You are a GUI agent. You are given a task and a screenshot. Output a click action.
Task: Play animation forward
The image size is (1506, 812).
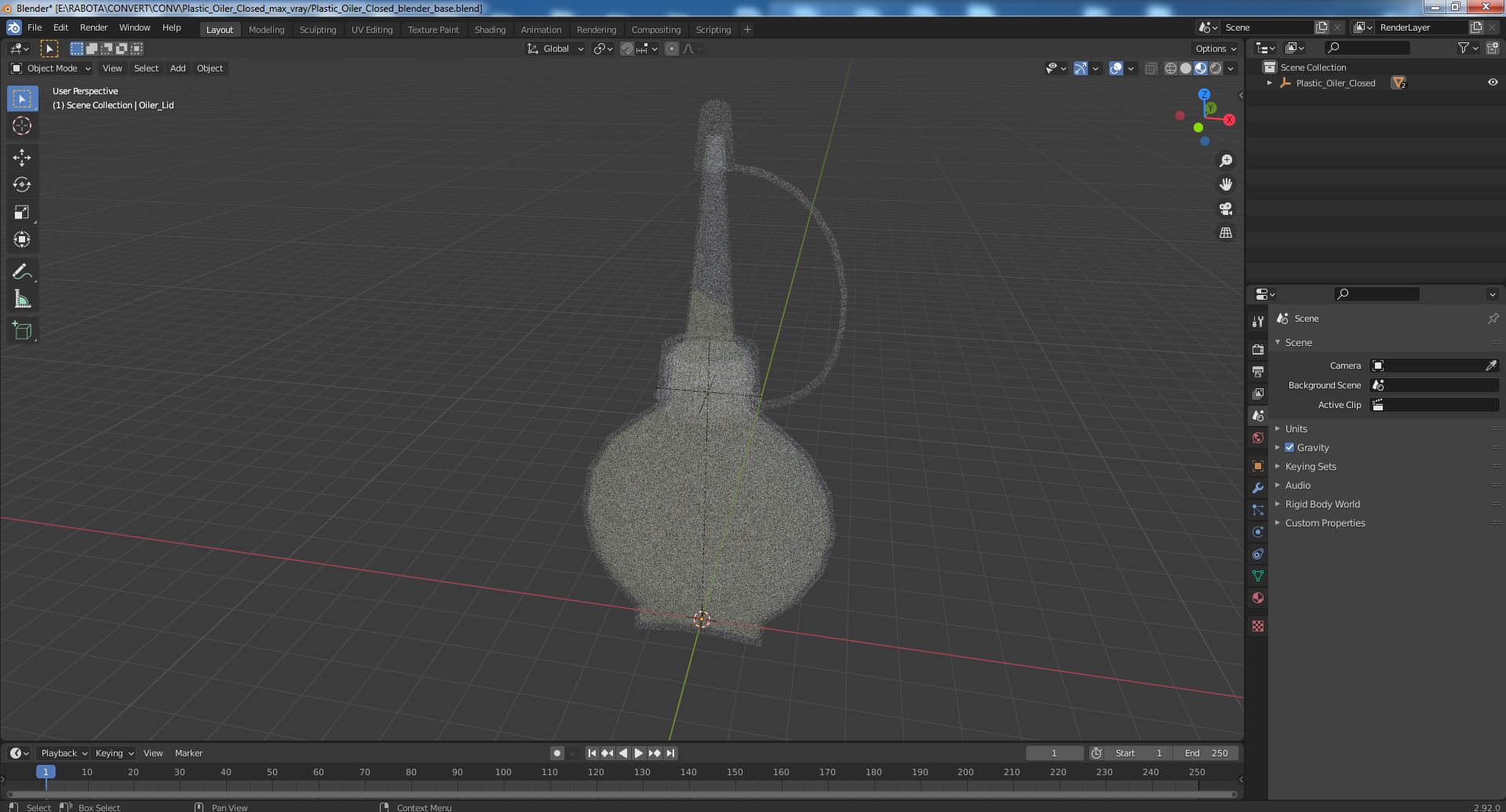pos(639,753)
